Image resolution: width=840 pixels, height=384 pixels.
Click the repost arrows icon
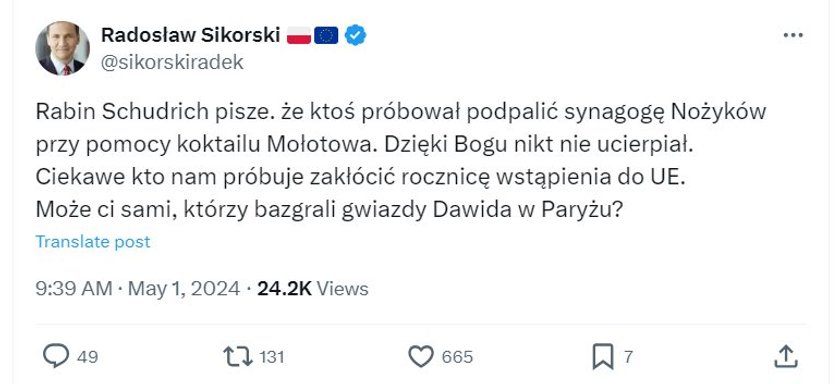pos(238,357)
